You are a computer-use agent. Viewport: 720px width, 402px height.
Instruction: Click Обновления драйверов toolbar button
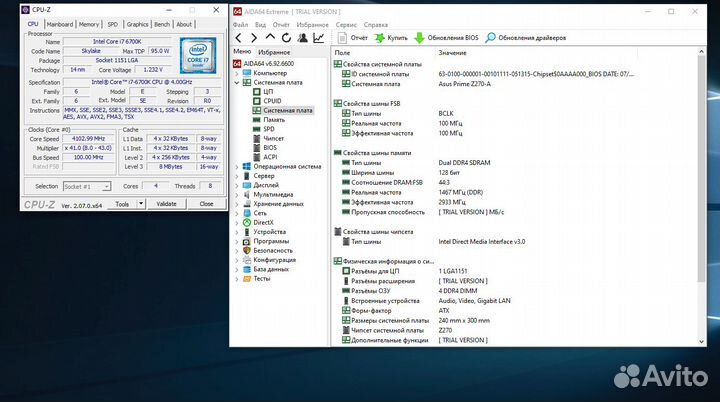526,38
